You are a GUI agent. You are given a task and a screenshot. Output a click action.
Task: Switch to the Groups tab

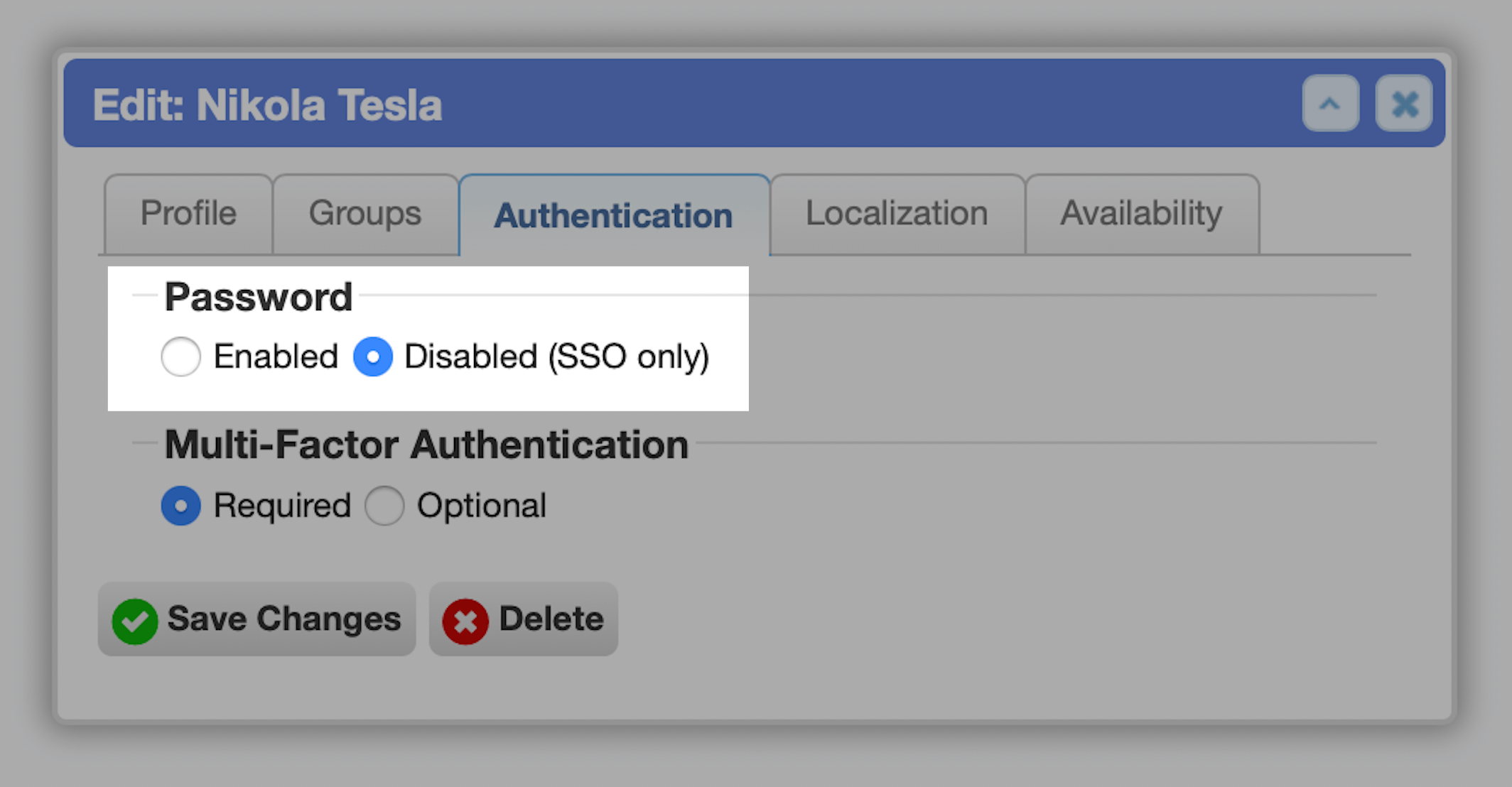click(365, 214)
